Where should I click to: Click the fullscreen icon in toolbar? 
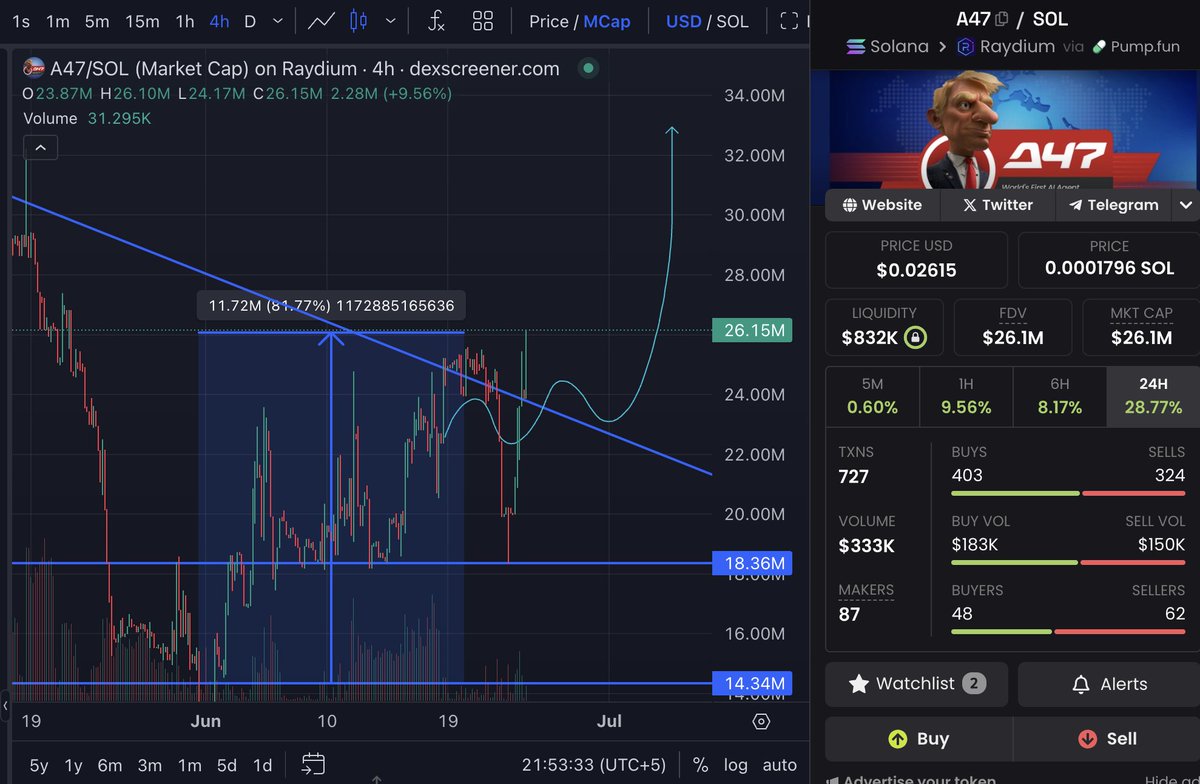tap(790, 21)
